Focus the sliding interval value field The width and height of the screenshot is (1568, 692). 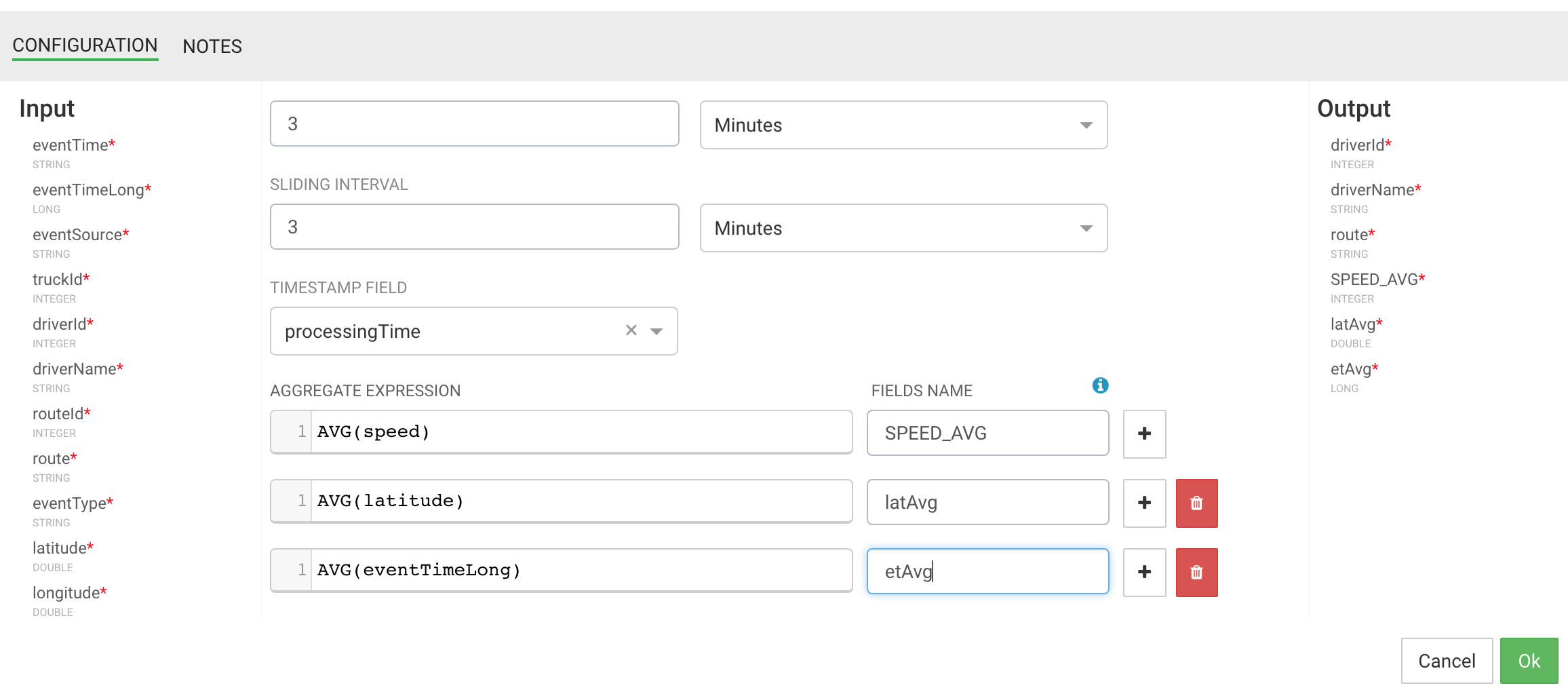click(474, 227)
